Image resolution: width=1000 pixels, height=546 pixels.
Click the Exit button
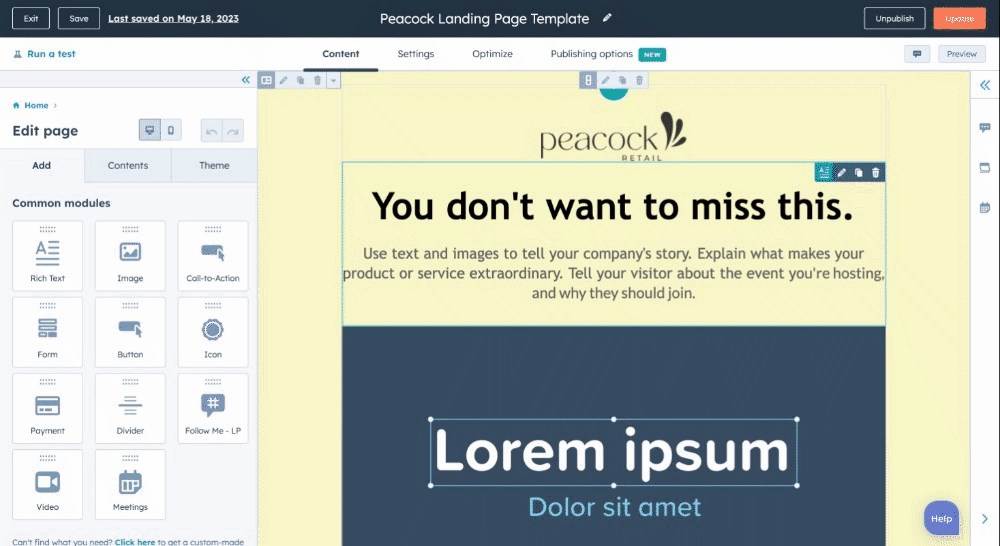click(31, 18)
